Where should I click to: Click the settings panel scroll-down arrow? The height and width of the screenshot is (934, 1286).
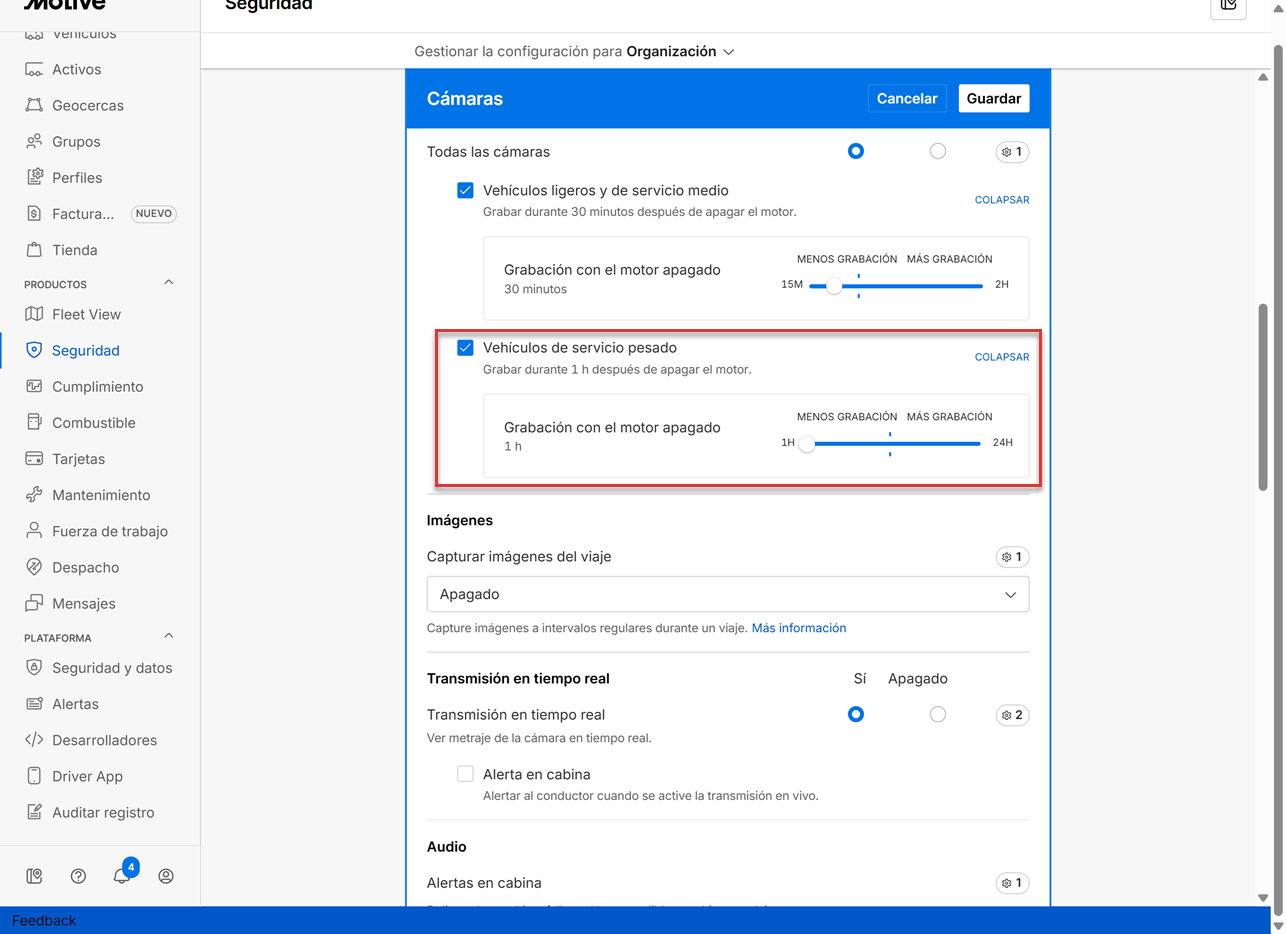1264,898
